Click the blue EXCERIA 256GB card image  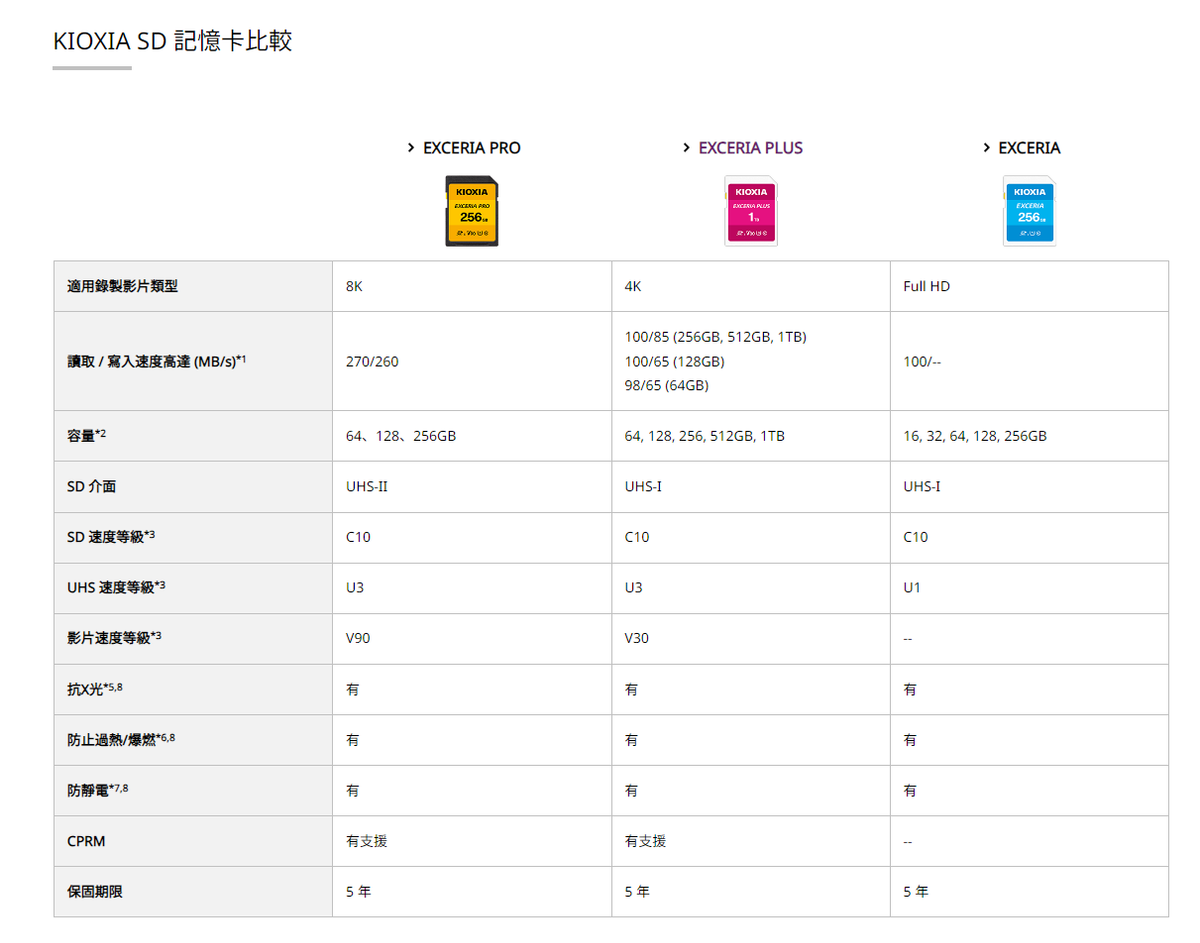point(1029,211)
